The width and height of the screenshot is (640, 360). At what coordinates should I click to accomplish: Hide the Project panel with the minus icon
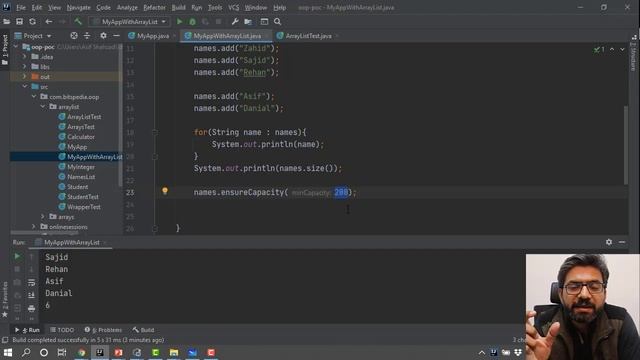coord(116,36)
